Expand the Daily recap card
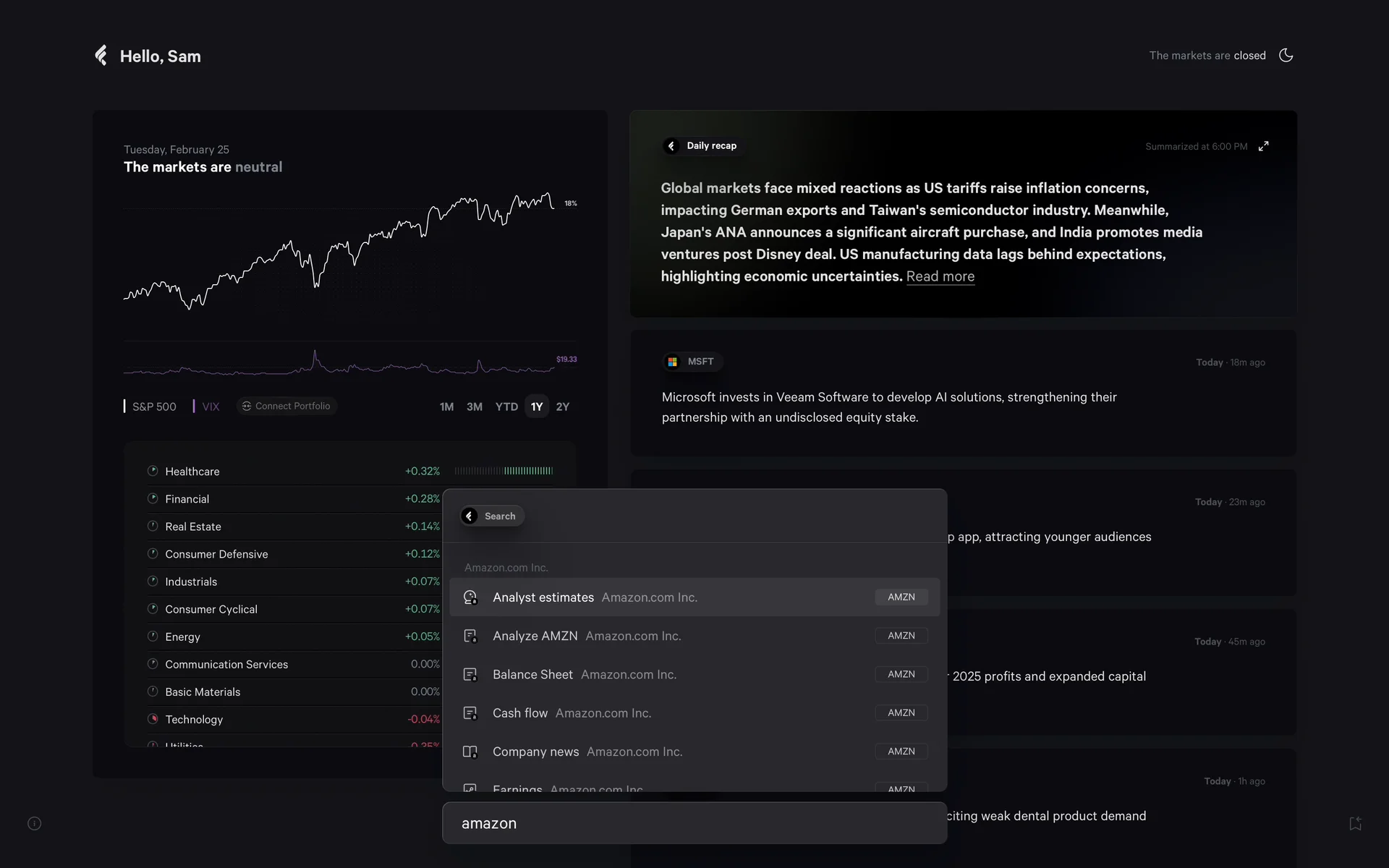Viewport: 1389px width, 868px height. (x=1263, y=146)
